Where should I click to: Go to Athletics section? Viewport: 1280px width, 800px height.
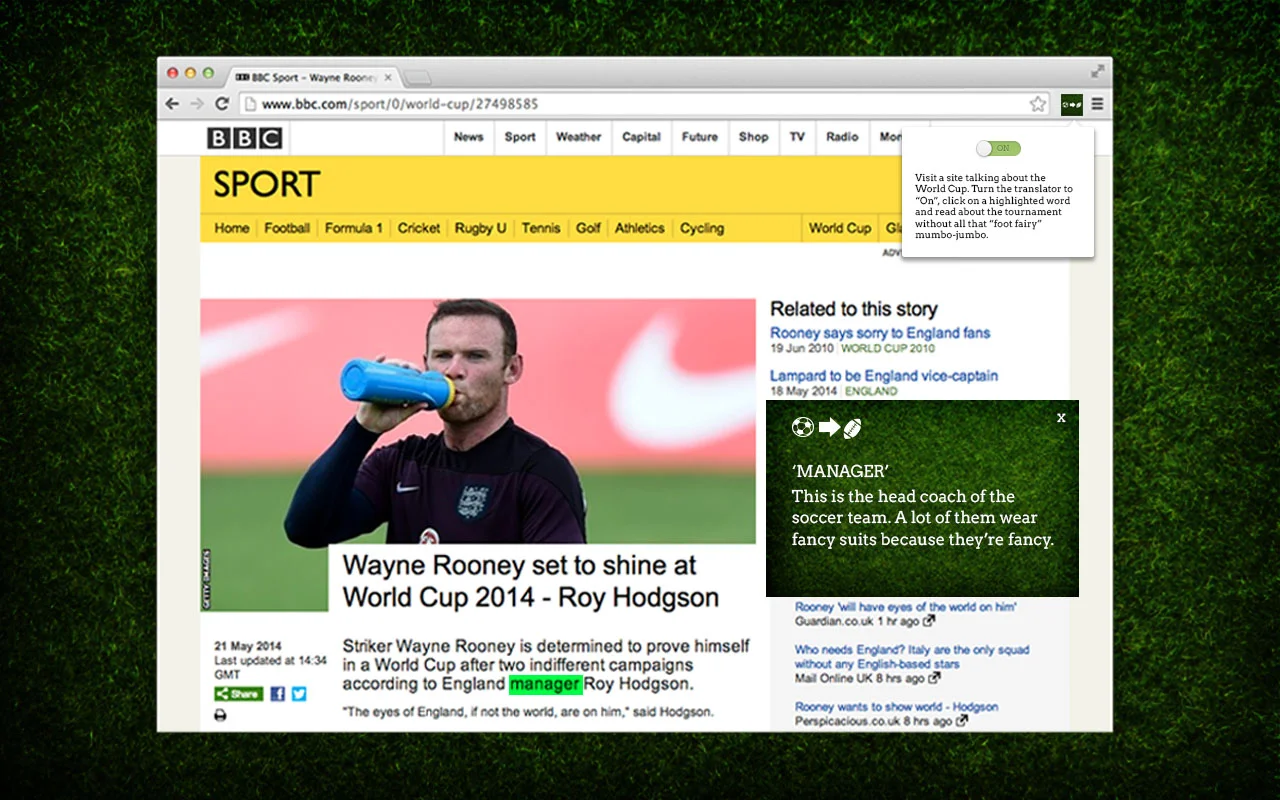(x=640, y=228)
